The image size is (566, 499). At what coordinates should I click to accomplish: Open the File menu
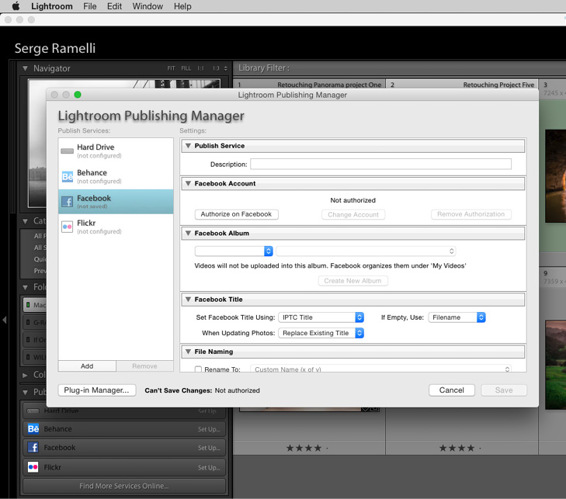pos(90,6)
